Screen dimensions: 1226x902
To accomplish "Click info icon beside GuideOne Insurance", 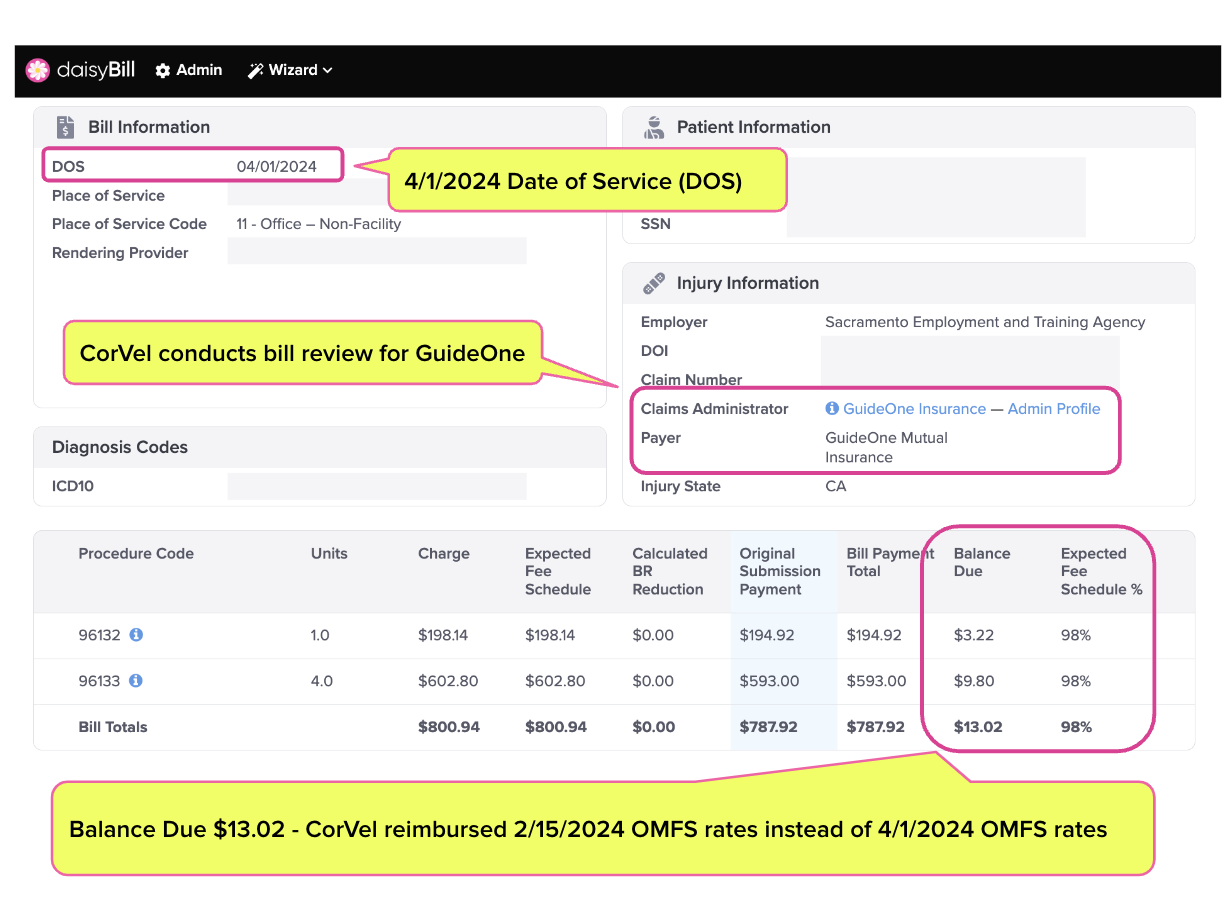I will (x=832, y=408).
